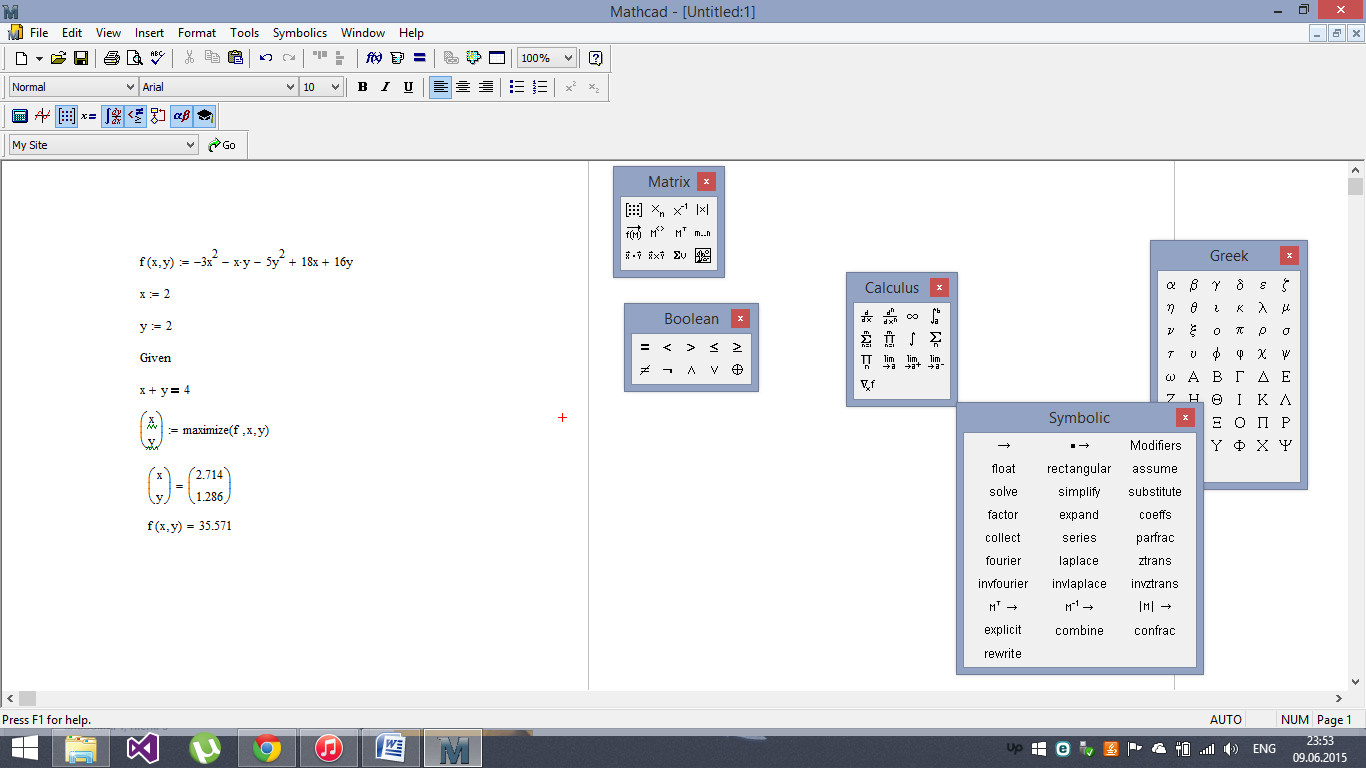Click the Undo arrow icon
This screenshot has height=768, width=1366.
tap(266, 58)
